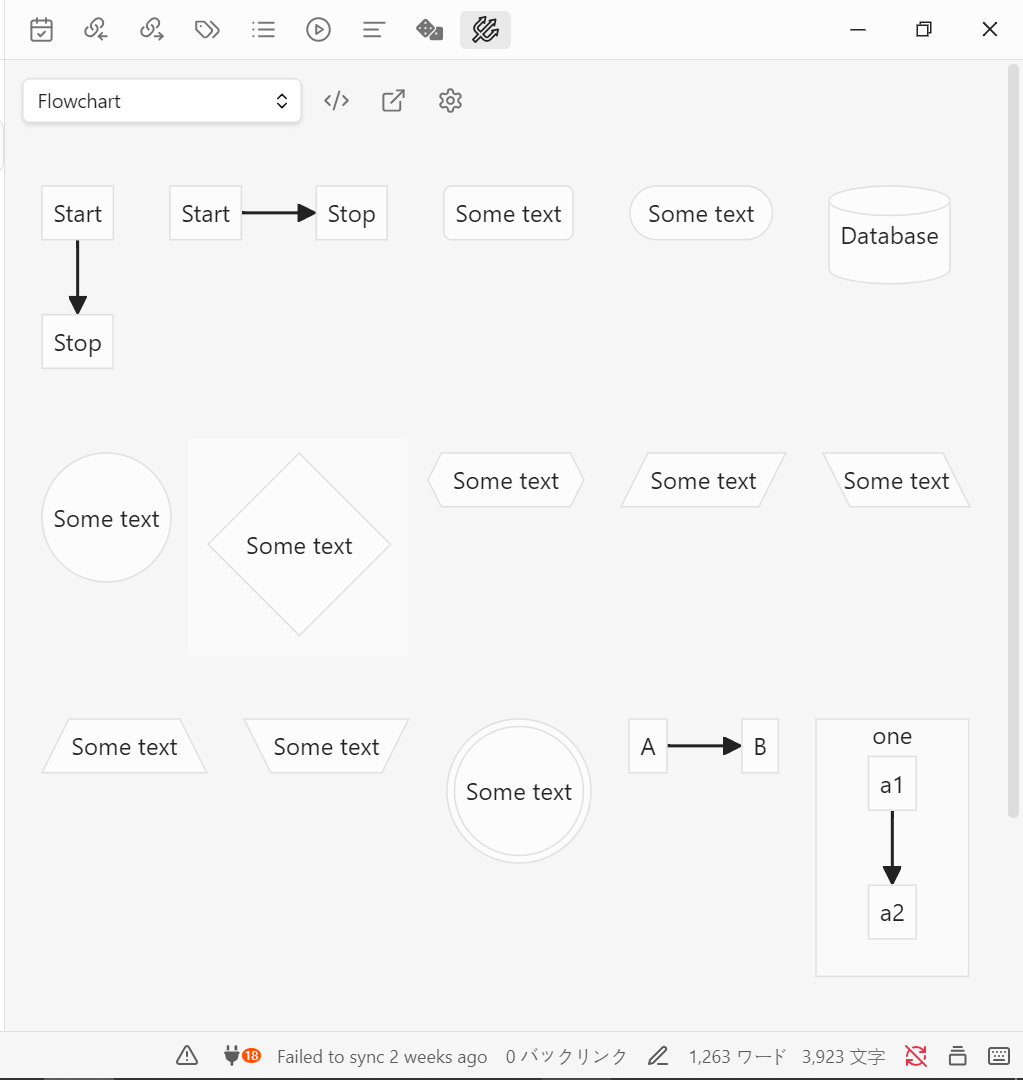The width and height of the screenshot is (1023, 1080).
Task: Click the 0 バックリンク status item
Action: (x=566, y=1057)
